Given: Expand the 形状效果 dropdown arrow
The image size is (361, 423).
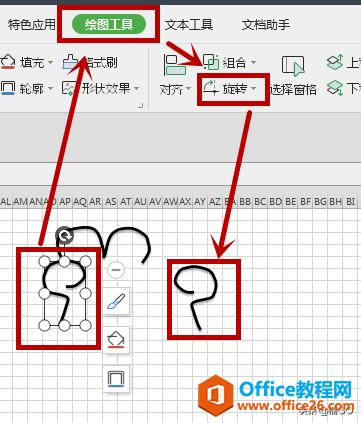Looking at the screenshot, I should click(x=136, y=89).
